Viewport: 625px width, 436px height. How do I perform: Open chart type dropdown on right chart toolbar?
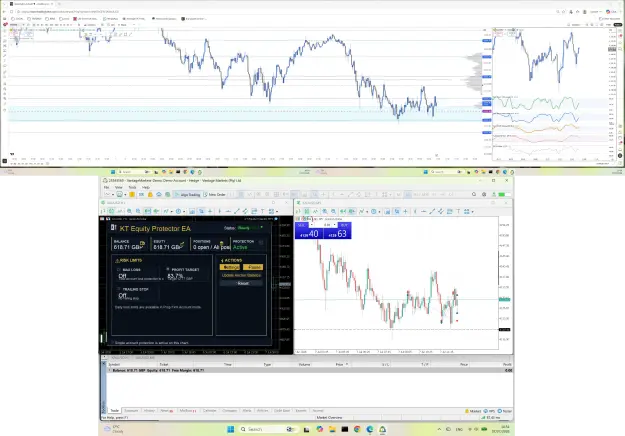pos(367,212)
